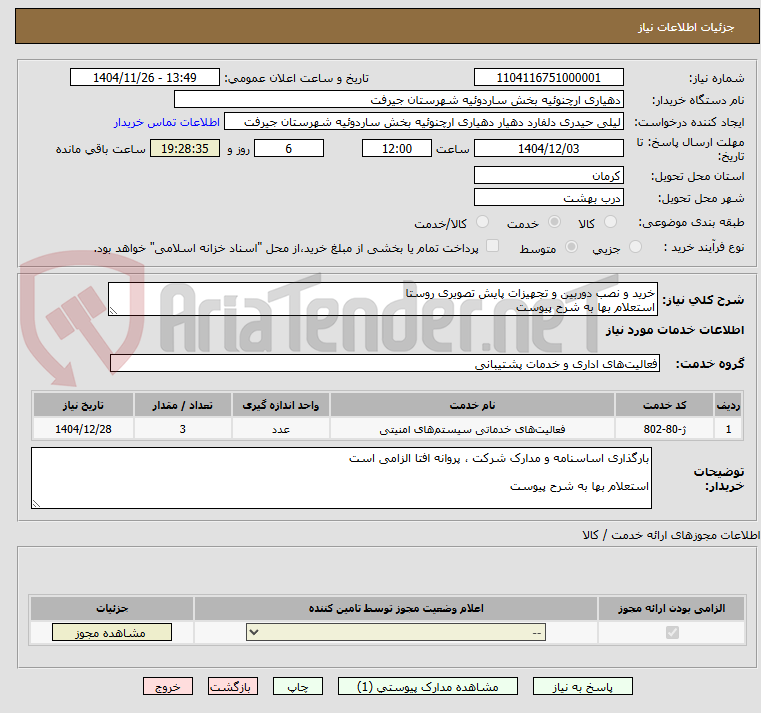The width and height of the screenshot is (761, 713).
Task: Click the unit cell عدد
Action: click(x=281, y=429)
